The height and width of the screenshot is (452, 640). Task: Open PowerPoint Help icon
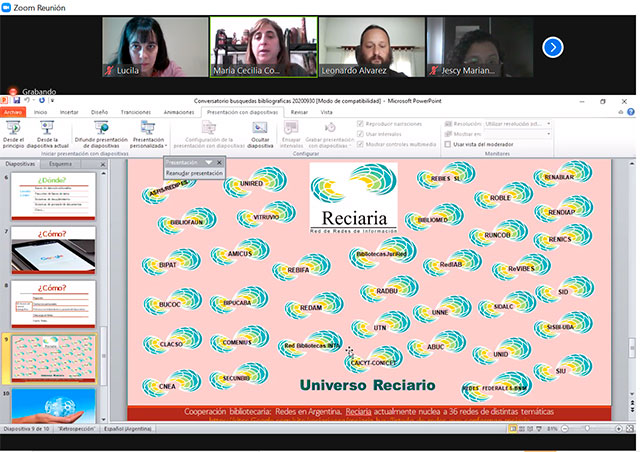click(631, 112)
